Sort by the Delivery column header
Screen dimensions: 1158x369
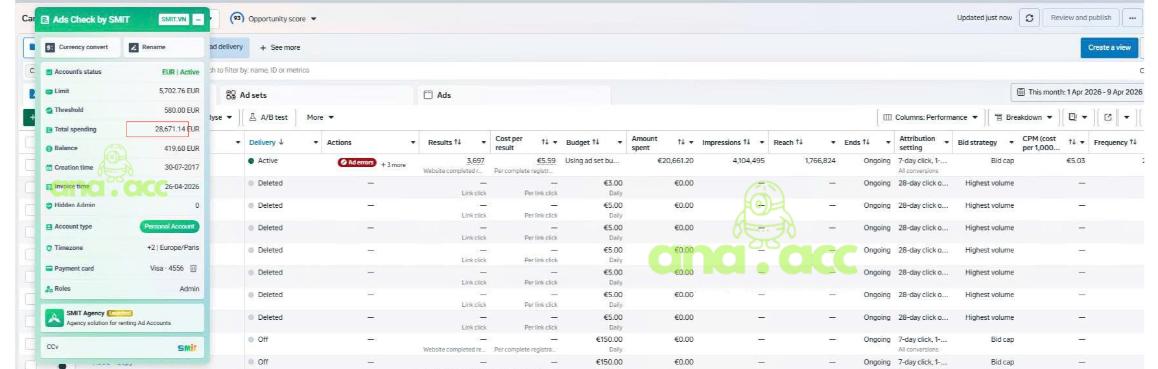coord(267,142)
